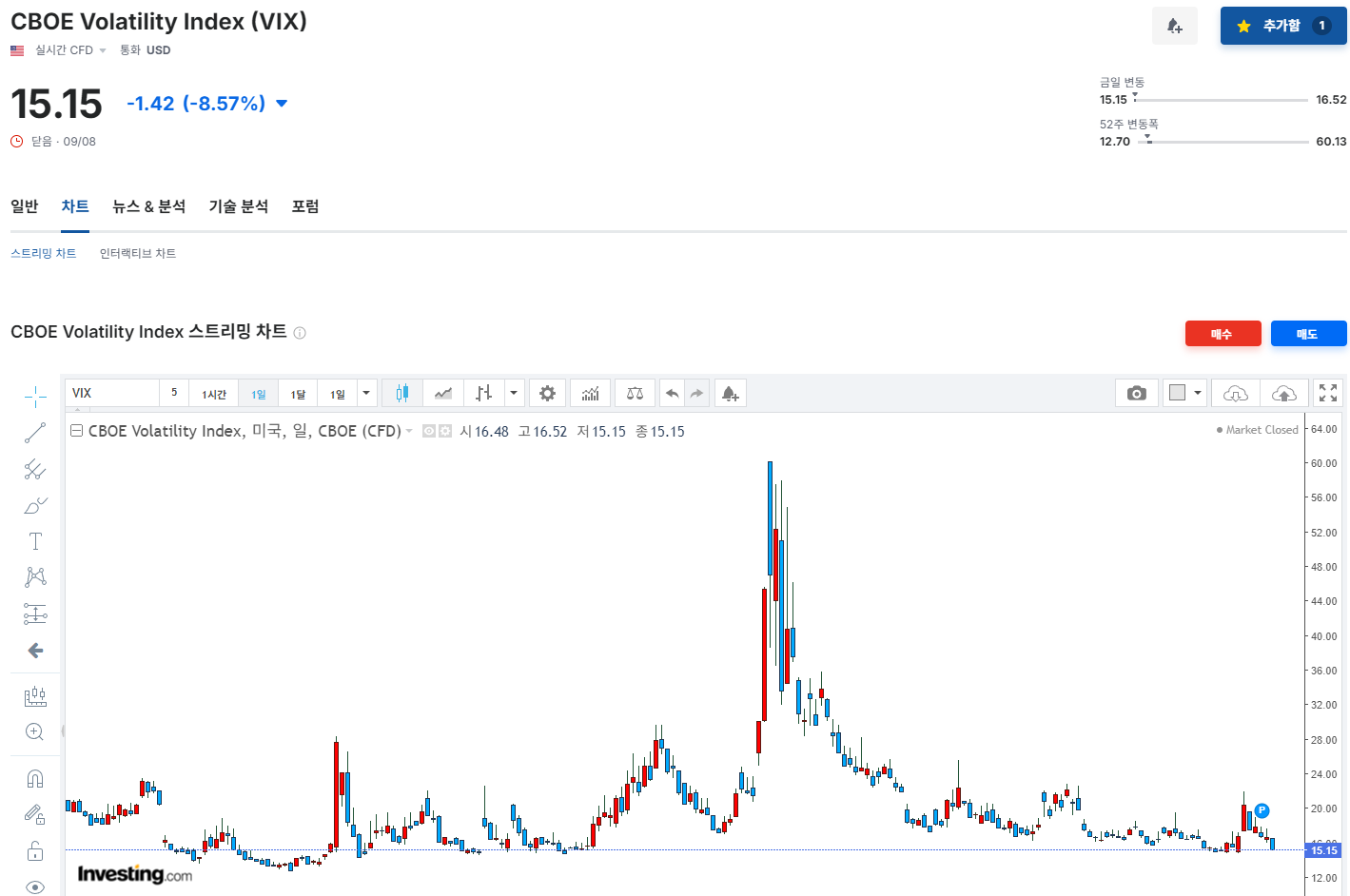Open the 인터랙티브 차트 link
This screenshot has width=1350, height=896.
coord(138,253)
